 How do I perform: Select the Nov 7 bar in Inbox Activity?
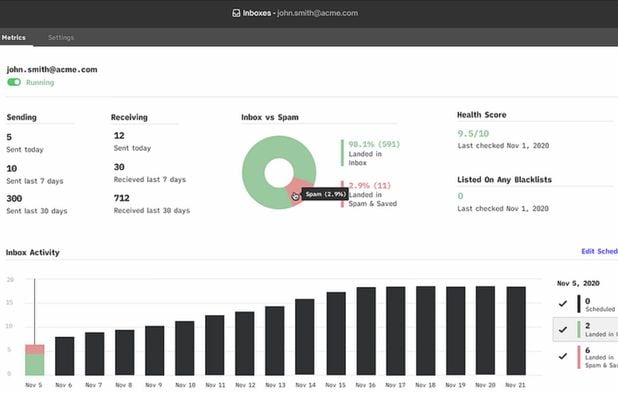coord(95,353)
